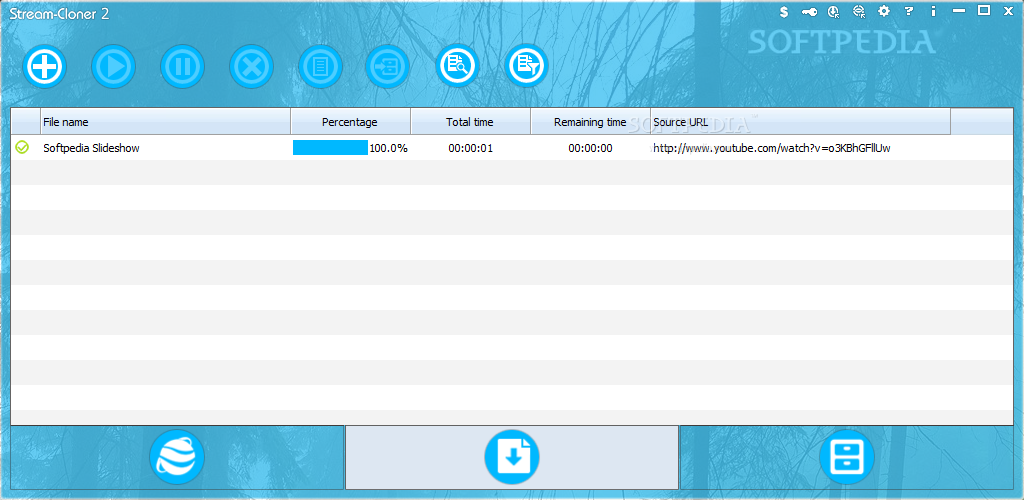Viewport: 1024px width, 500px height.
Task: Click the 100.0% progress bar
Action: (x=330, y=148)
